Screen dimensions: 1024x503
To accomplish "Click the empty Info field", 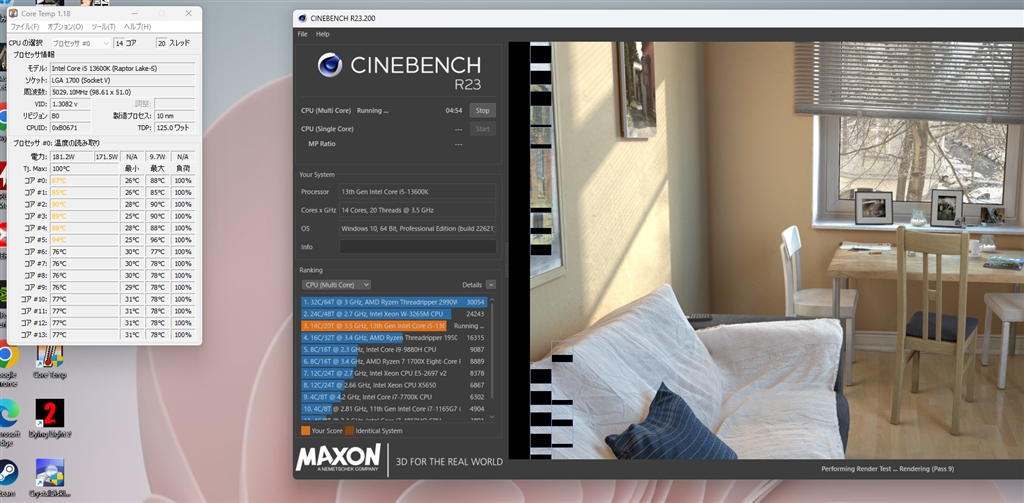I will [x=417, y=247].
